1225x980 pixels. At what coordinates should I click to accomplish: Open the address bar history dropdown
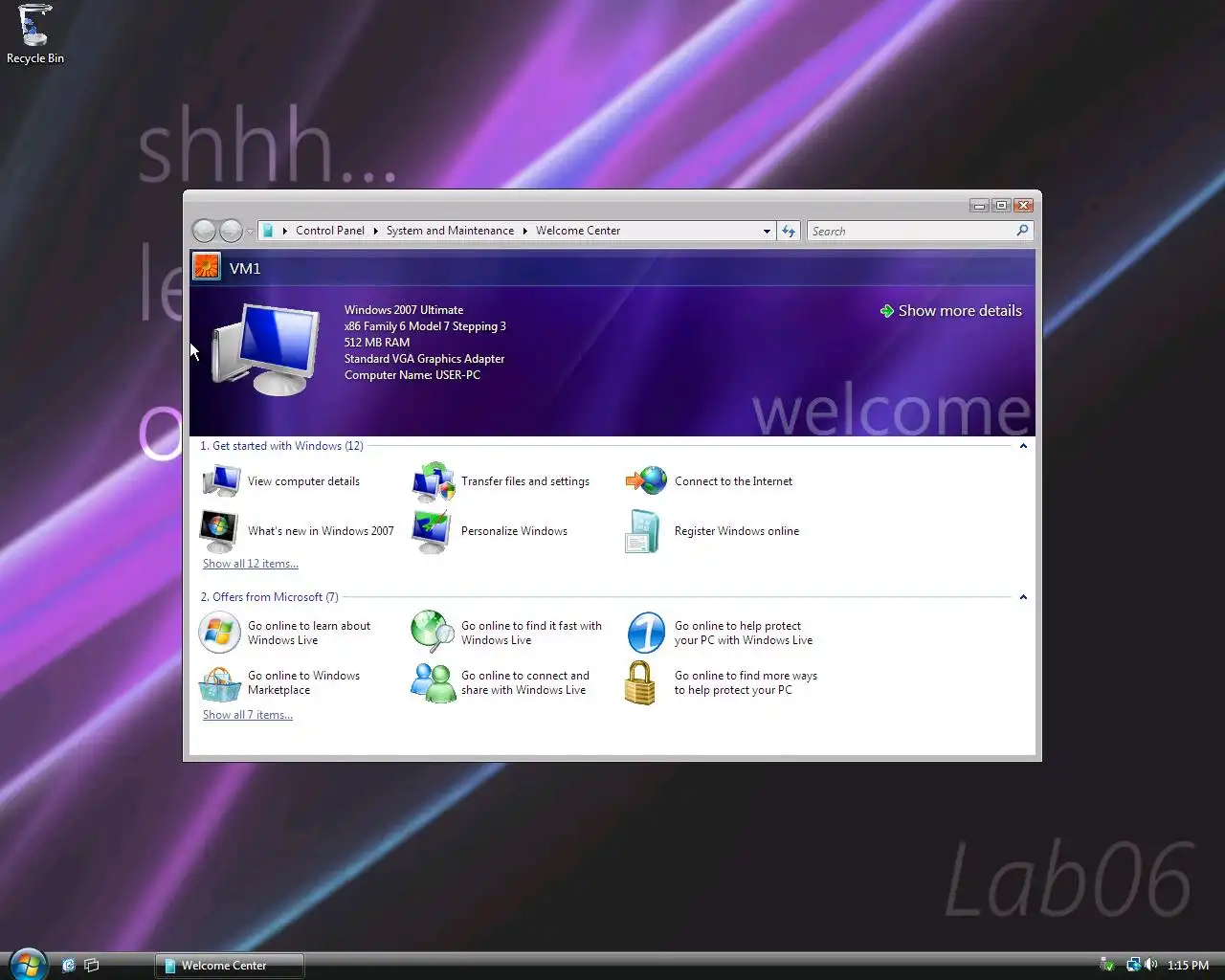pos(767,231)
